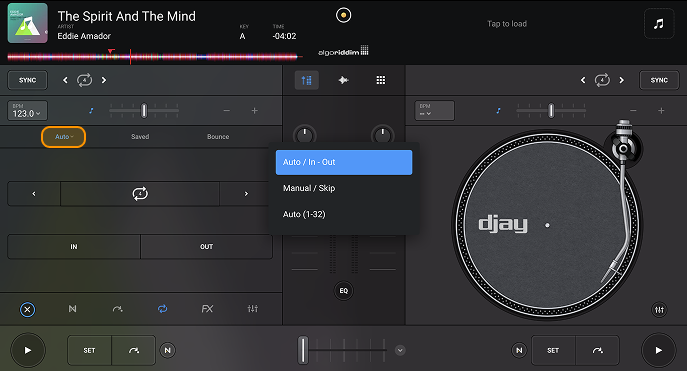The height and width of the screenshot is (371, 687).
Task: Open the left deck EQ sliders icon
Action: pyautogui.click(x=253, y=309)
